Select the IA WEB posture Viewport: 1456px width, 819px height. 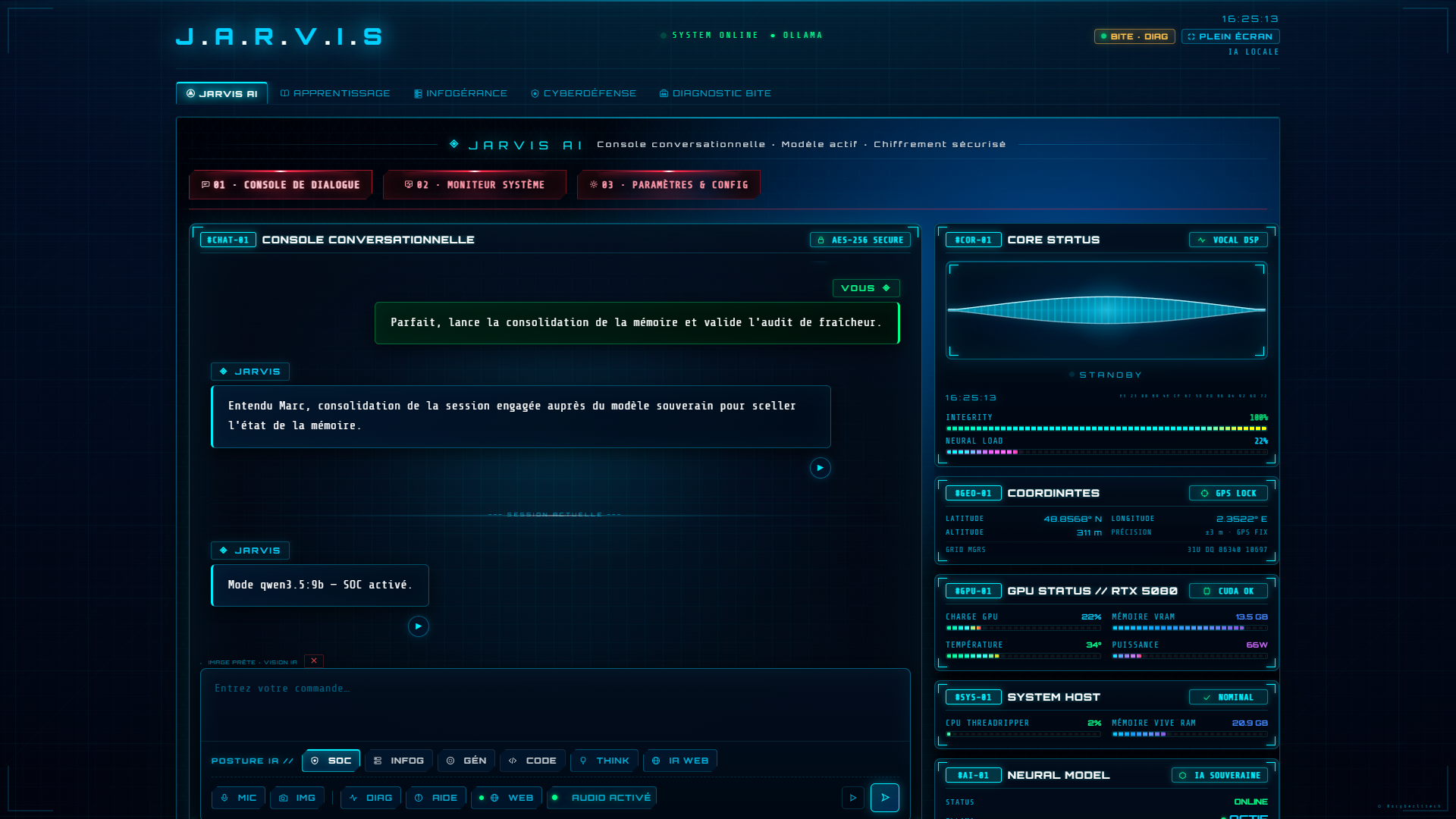680,761
